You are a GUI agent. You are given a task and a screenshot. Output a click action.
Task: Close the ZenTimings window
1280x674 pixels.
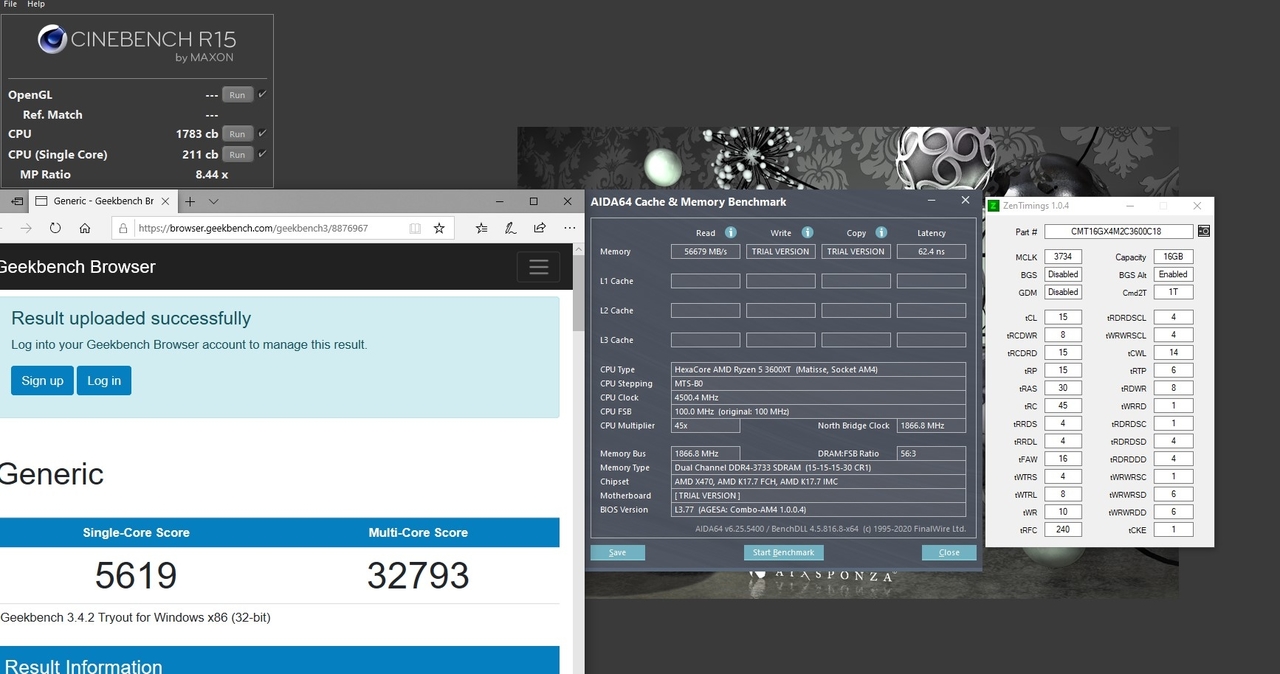1198,206
